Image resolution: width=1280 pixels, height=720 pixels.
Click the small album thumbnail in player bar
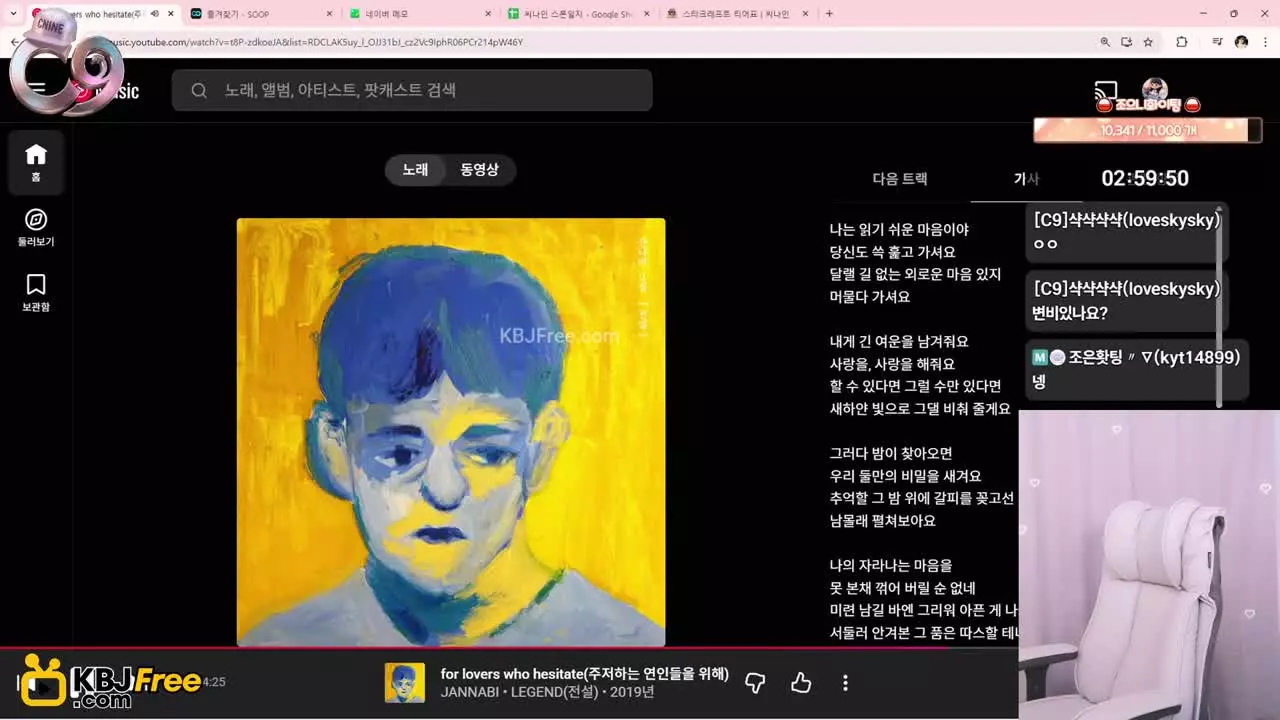pos(405,683)
